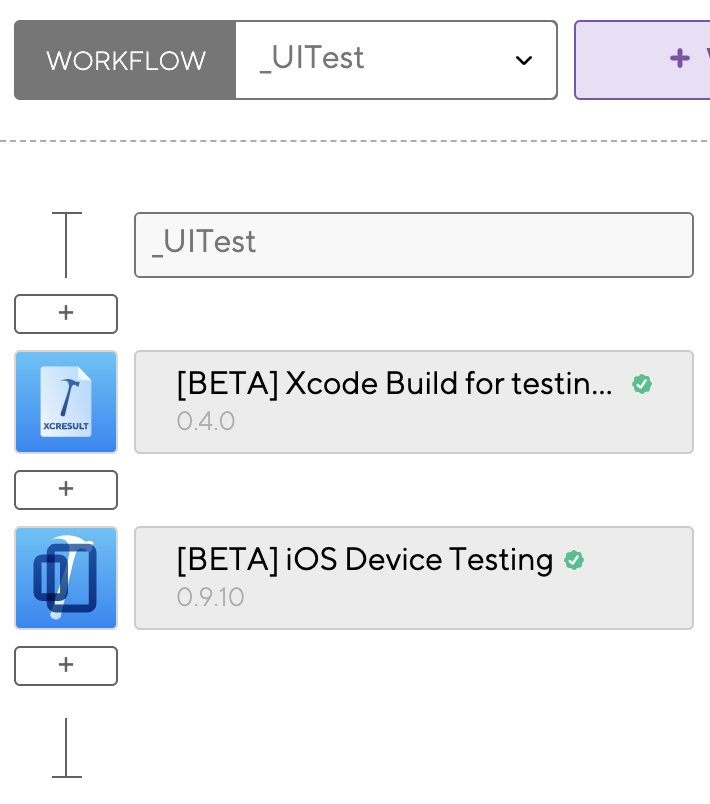Add step below iOS Device Testing
This screenshot has width=710, height=804.
click(x=66, y=666)
